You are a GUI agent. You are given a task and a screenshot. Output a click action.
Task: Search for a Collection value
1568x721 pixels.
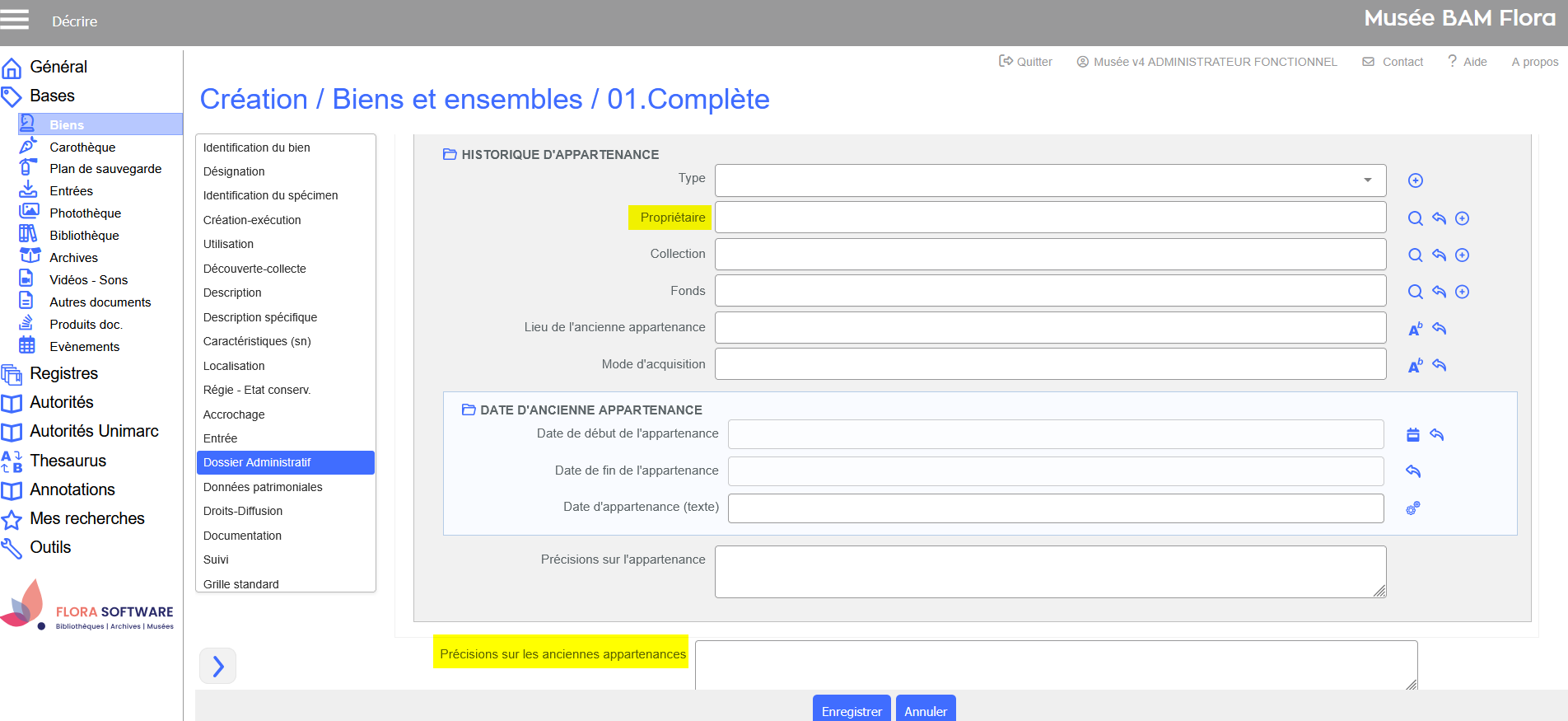(1416, 255)
